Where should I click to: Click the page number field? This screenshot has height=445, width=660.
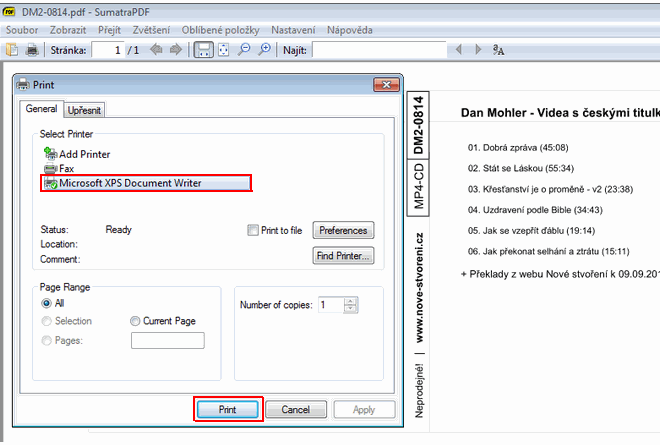pos(108,50)
